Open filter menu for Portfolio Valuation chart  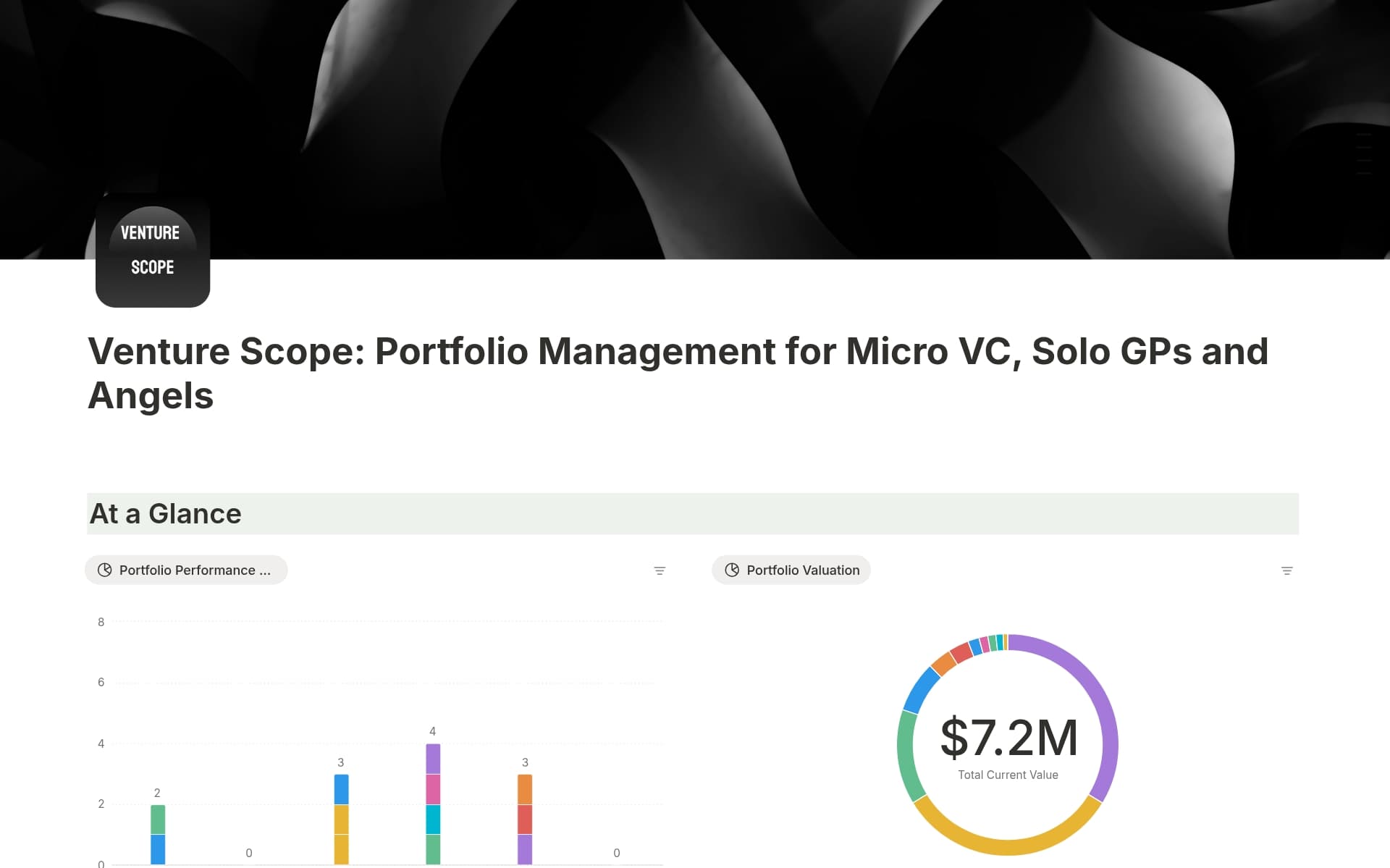tap(1286, 571)
